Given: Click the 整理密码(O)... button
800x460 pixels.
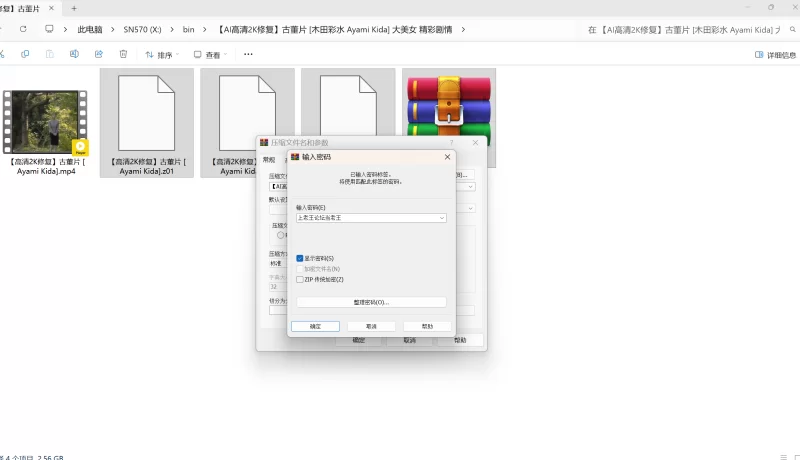Looking at the screenshot, I should pos(371,301).
